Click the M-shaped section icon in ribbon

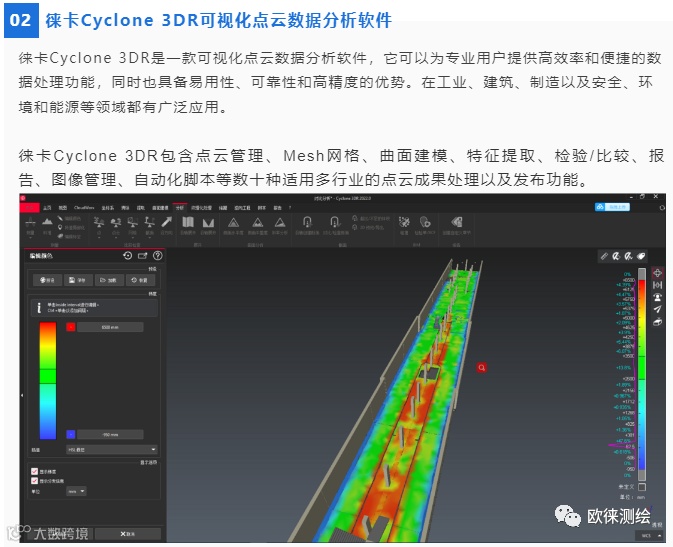[208, 222]
